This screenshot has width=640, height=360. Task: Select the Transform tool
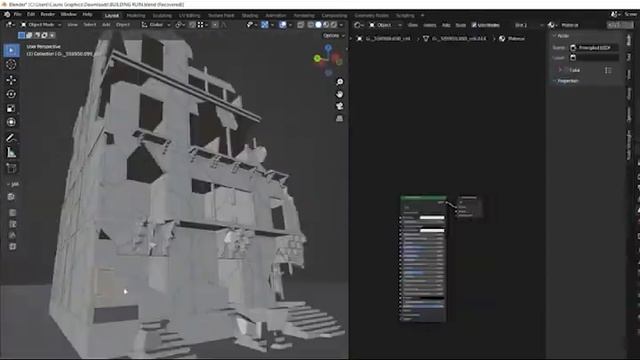pos(11,122)
